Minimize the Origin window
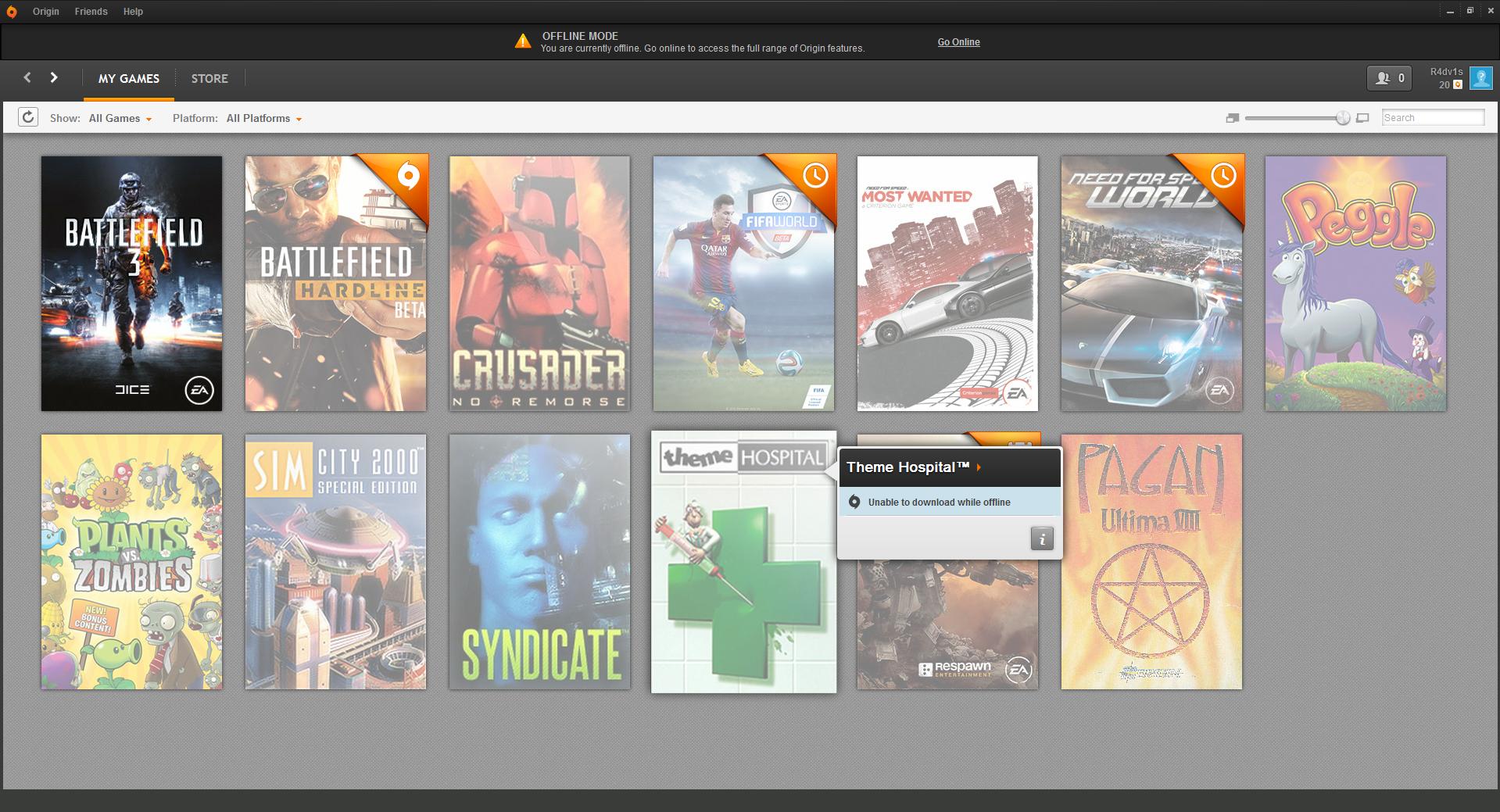Image resolution: width=1500 pixels, height=812 pixels. (1450, 11)
